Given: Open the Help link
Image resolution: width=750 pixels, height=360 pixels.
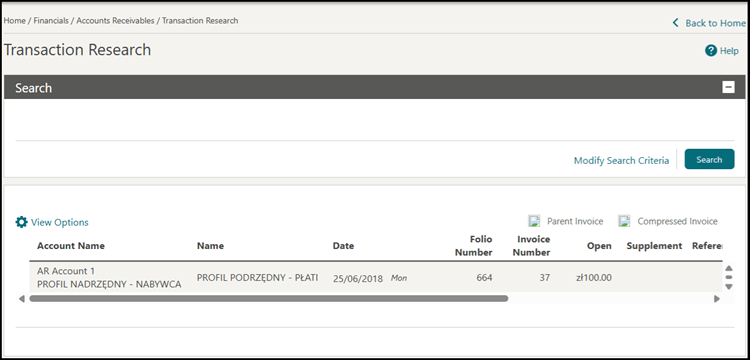Looking at the screenshot, I should 729,51.
